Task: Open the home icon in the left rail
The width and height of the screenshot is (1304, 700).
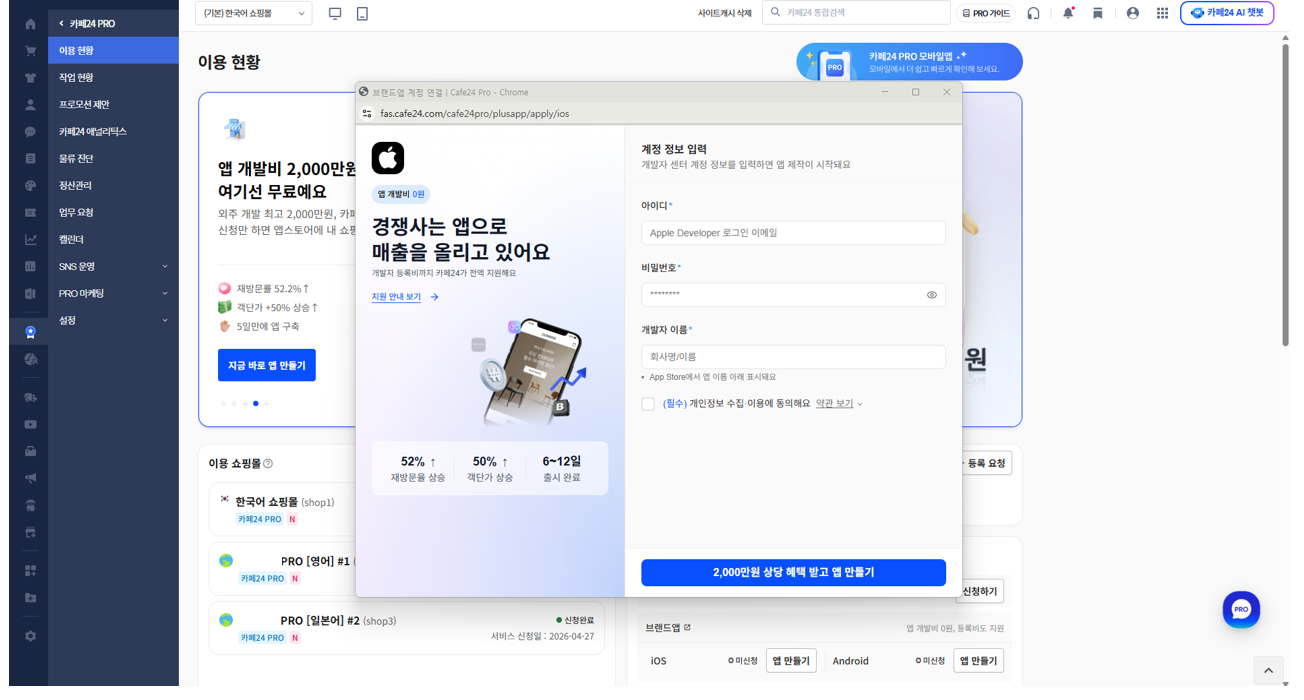Action: point(30,23)
